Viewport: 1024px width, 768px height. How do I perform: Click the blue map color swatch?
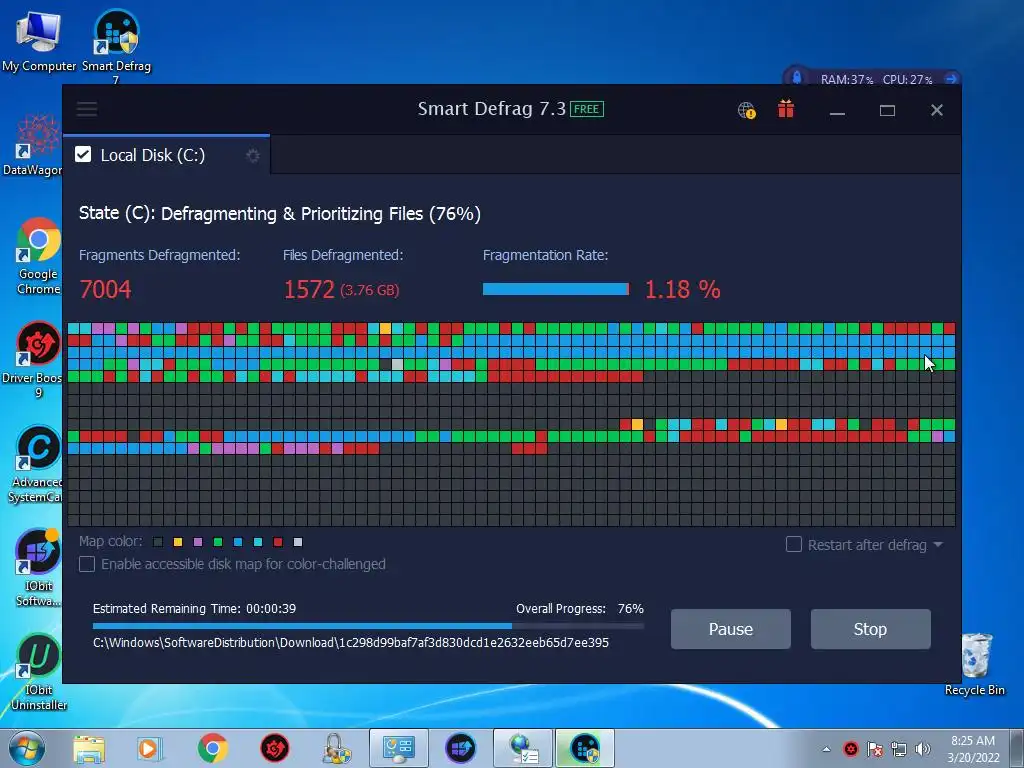(x=238, y=542)
